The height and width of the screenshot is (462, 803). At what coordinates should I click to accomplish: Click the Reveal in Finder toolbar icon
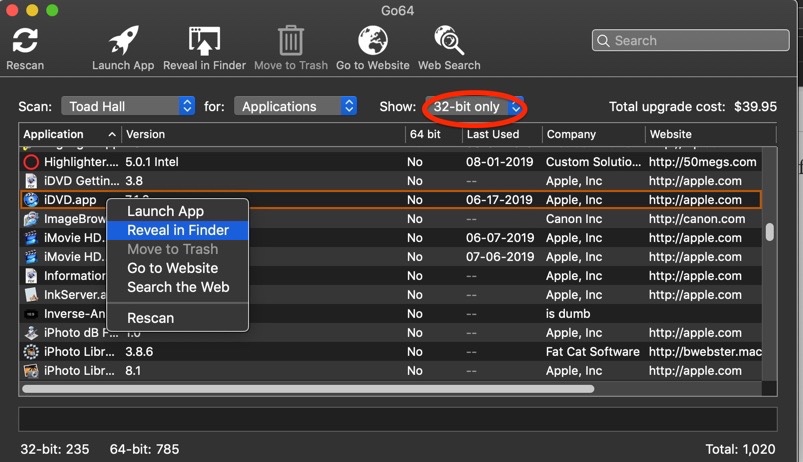(204, 40)
